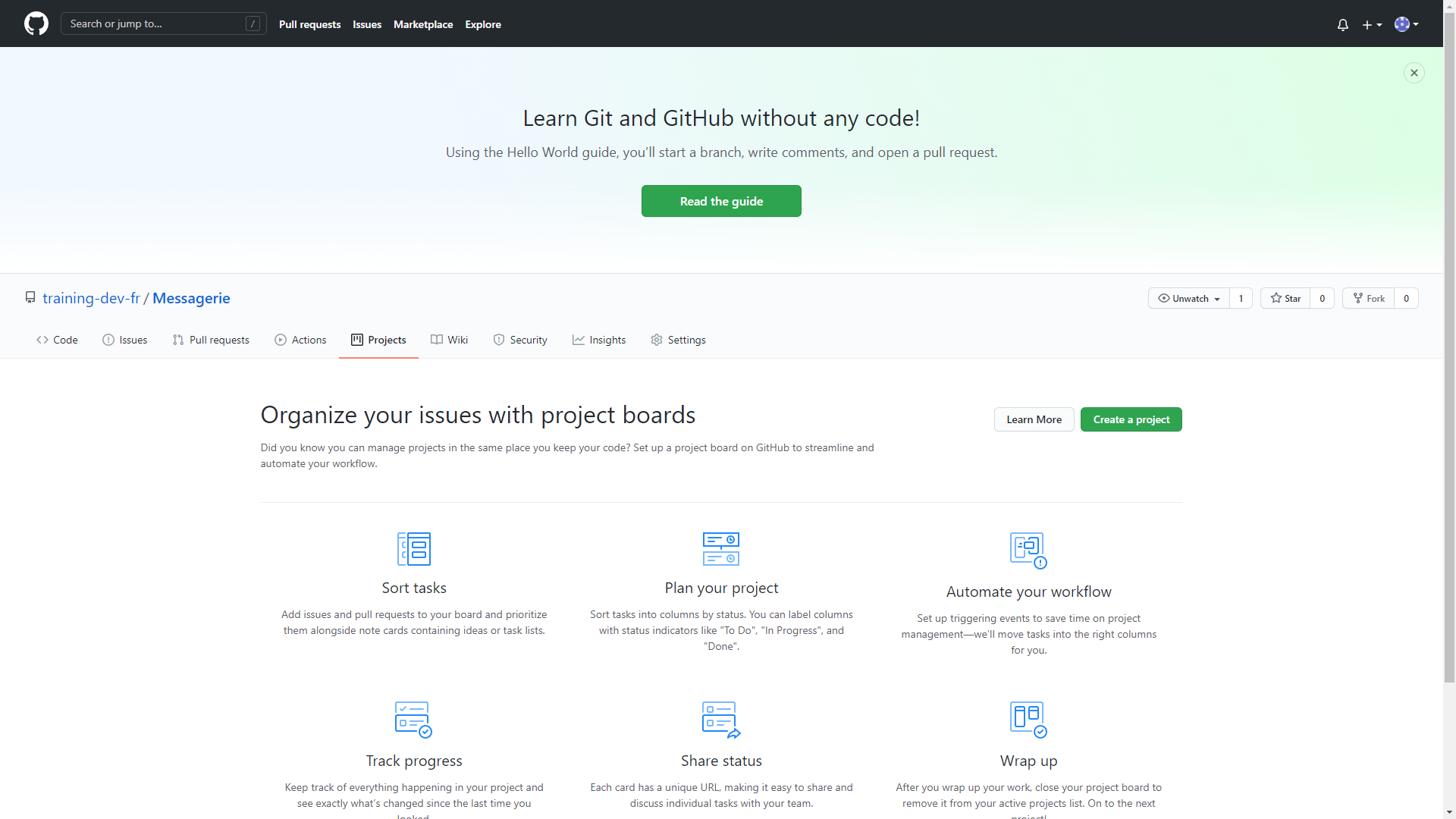Open the training-dev-fr owner link
1456x819 pixels.
[x=91, y=298]
